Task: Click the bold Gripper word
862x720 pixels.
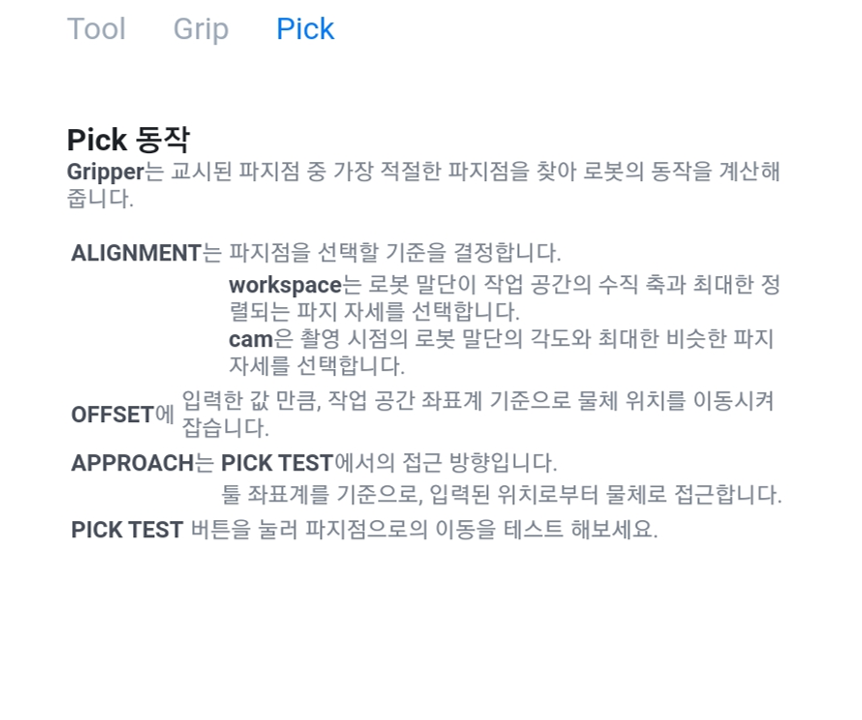Action: click(105, 172)
